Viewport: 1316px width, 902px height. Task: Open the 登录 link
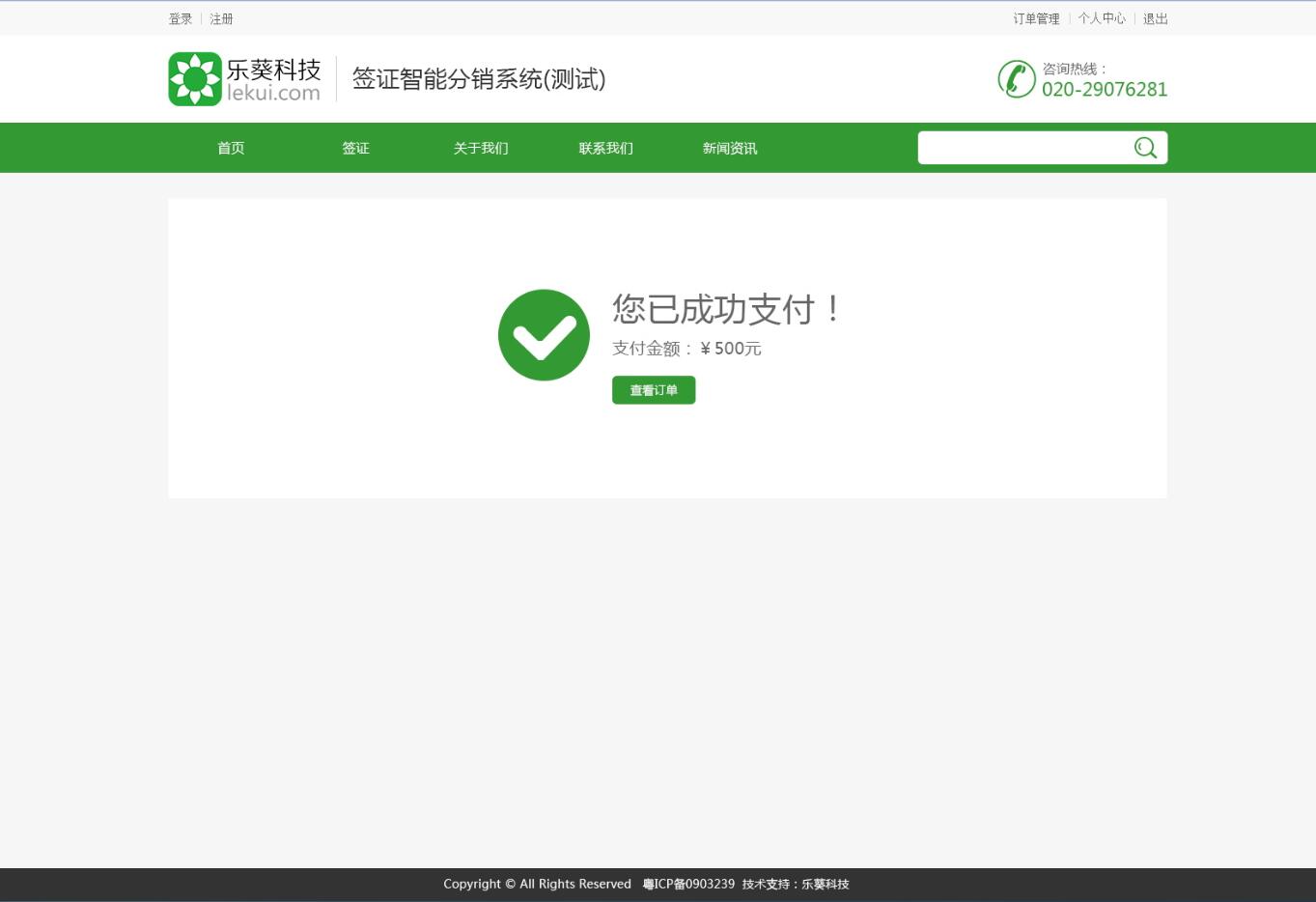point(180,17)
